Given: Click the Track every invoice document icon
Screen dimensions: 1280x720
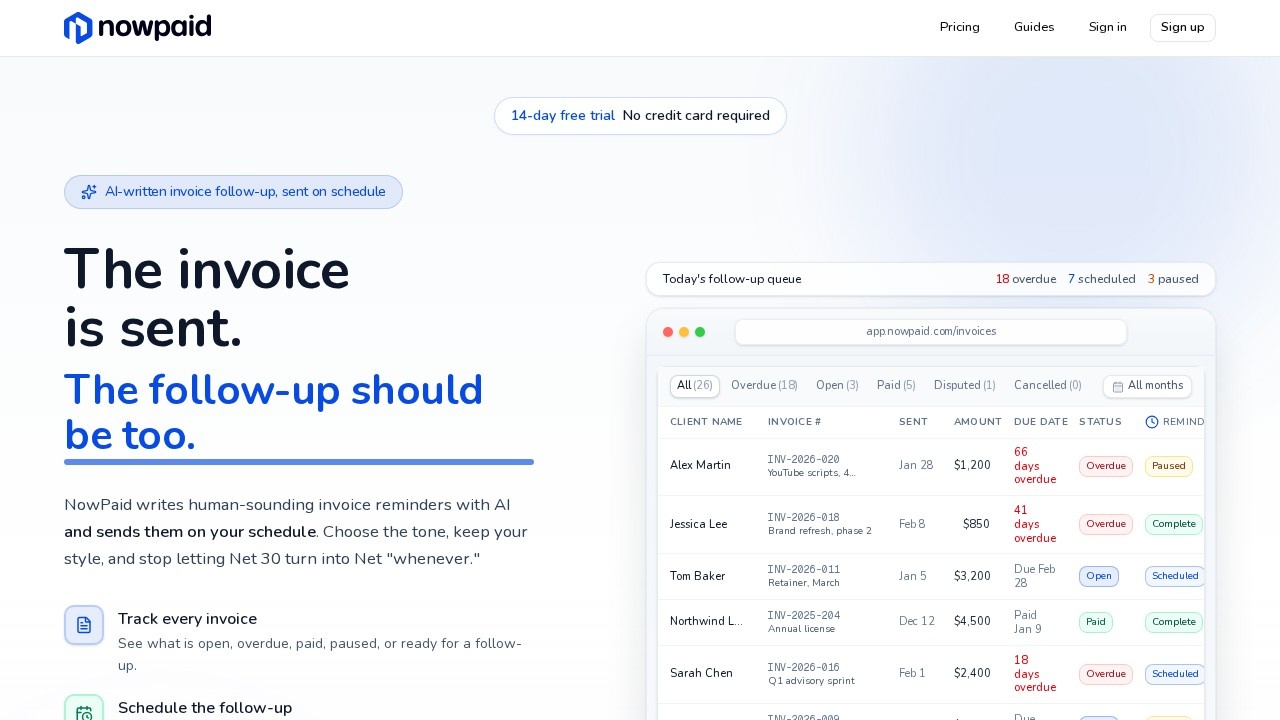Looking at the screenshot, I should tap(84, 625).
